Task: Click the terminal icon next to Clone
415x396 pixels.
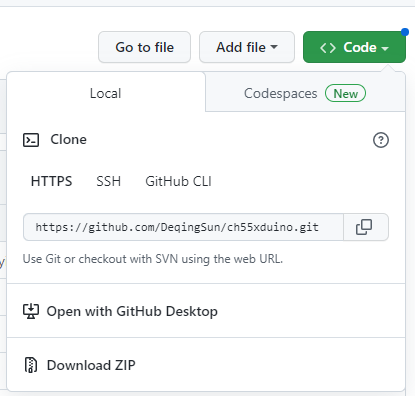Action: pos(31,140)
